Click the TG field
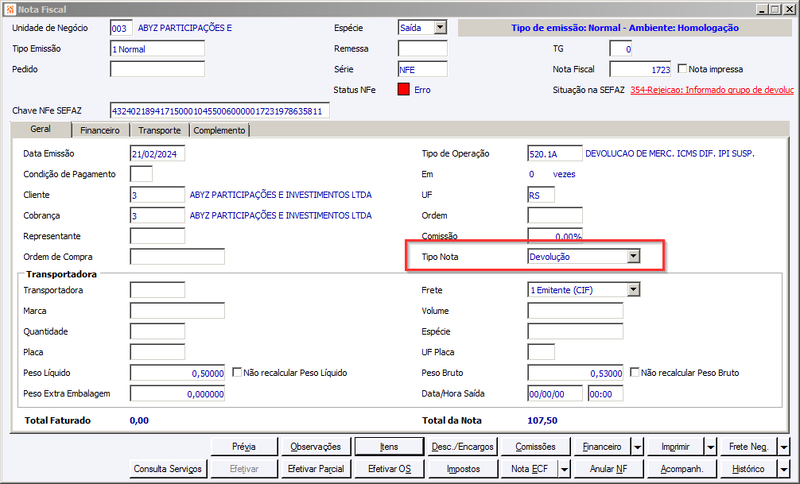 [x=620, y=49]
